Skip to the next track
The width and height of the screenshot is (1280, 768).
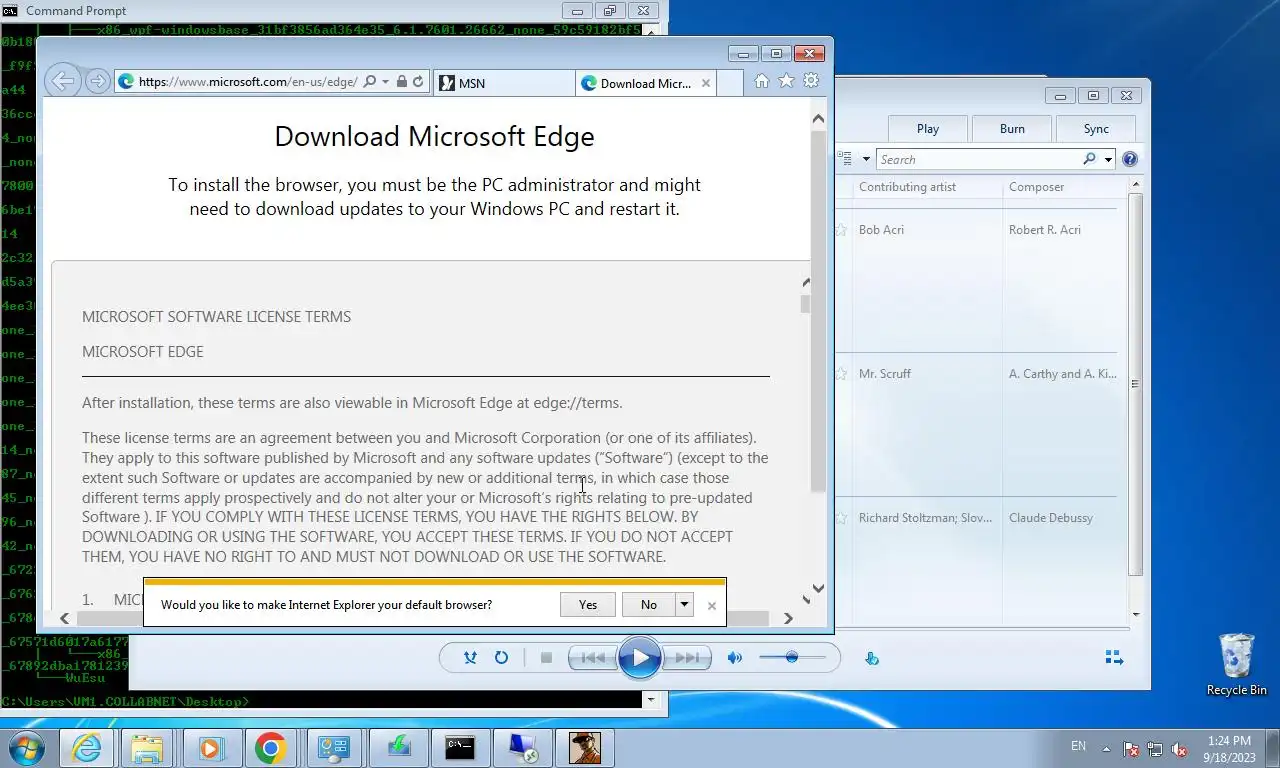pyautogui.click(x=687, y=658)
